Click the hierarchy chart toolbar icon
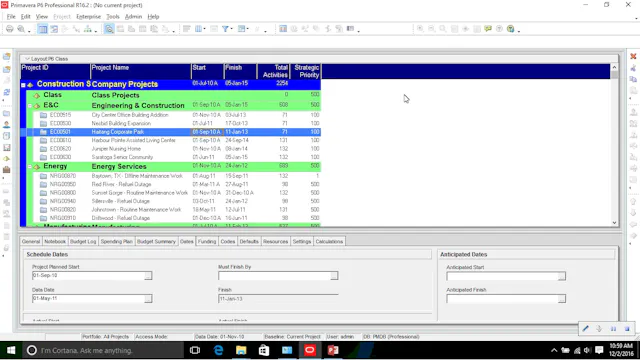The width and height of the screenshot is (640, 360). click(88, 29)
